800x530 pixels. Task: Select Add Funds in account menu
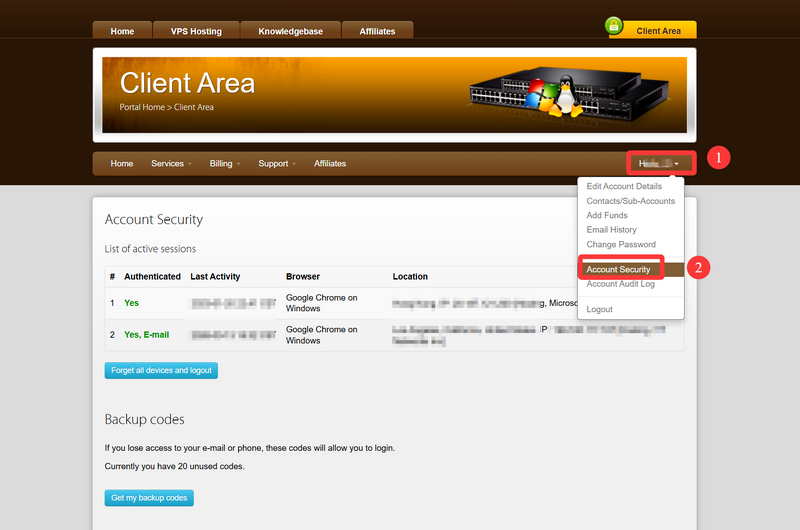607,216
